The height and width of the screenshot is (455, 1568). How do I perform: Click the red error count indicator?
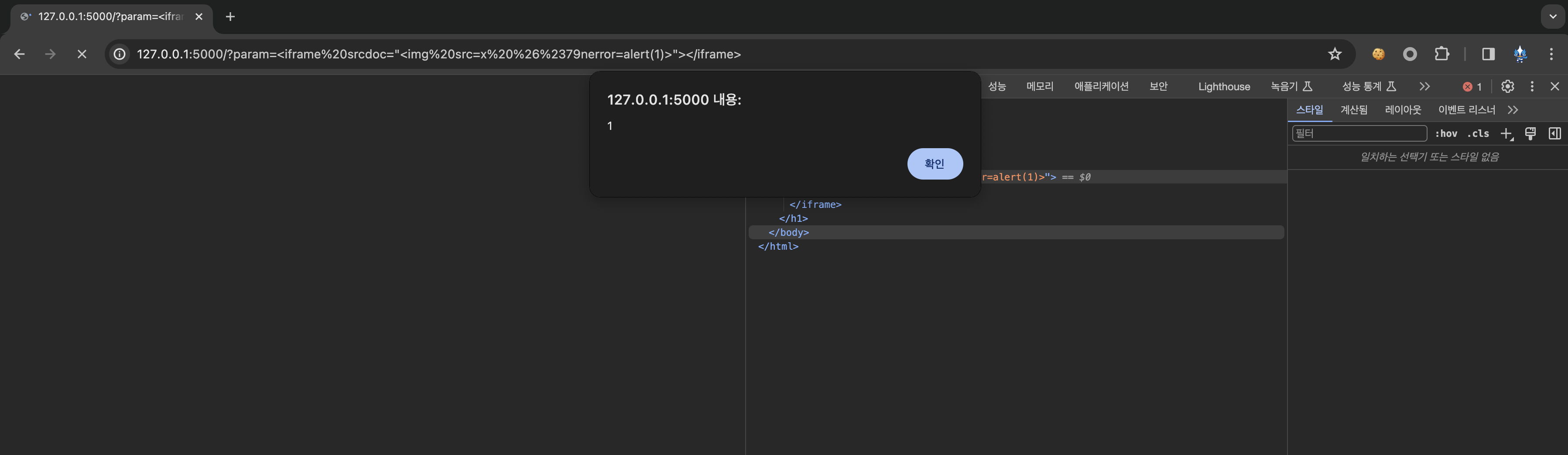pos(1472,86)
